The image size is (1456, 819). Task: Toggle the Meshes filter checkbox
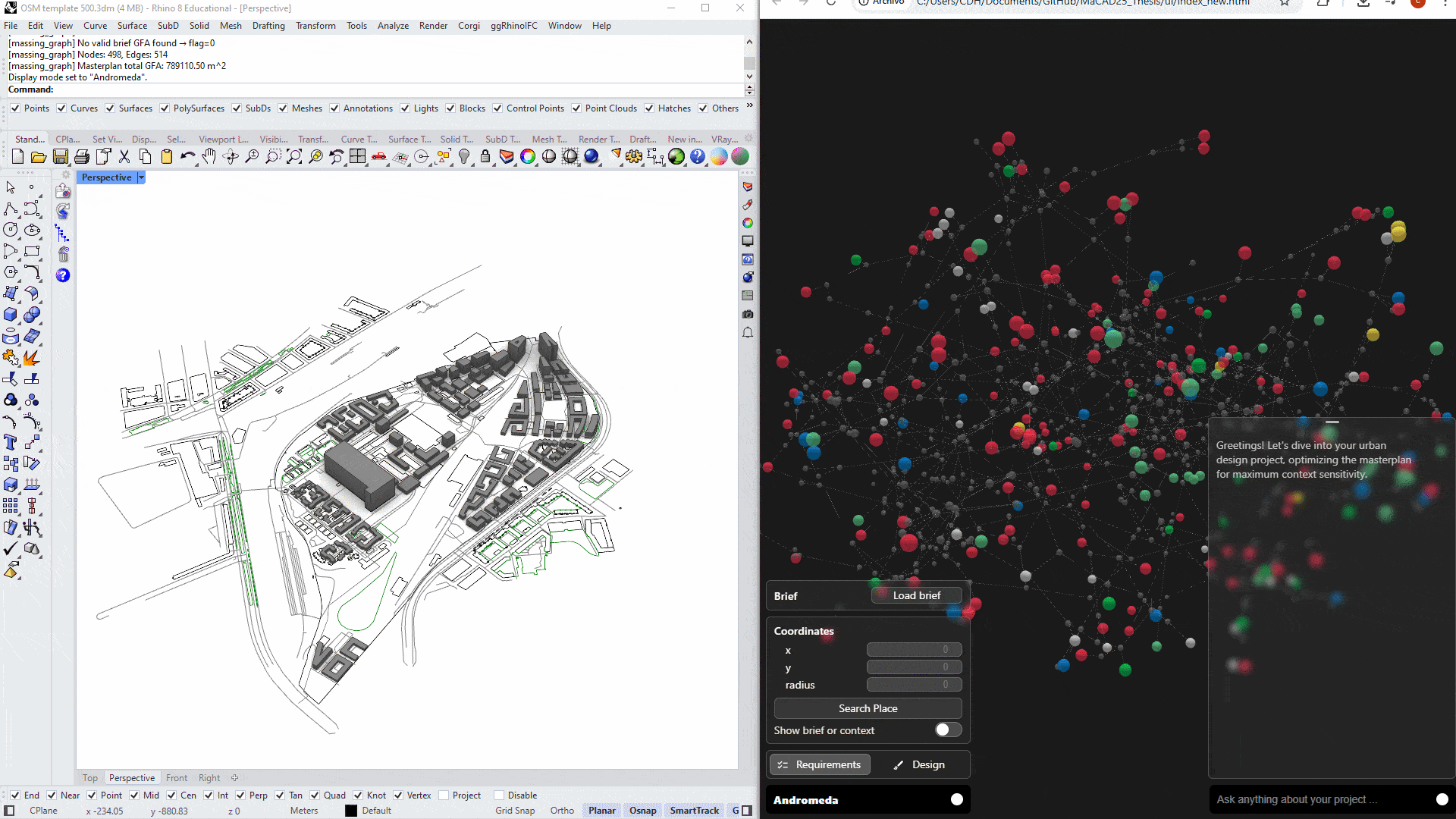click(x=283, y=108)
